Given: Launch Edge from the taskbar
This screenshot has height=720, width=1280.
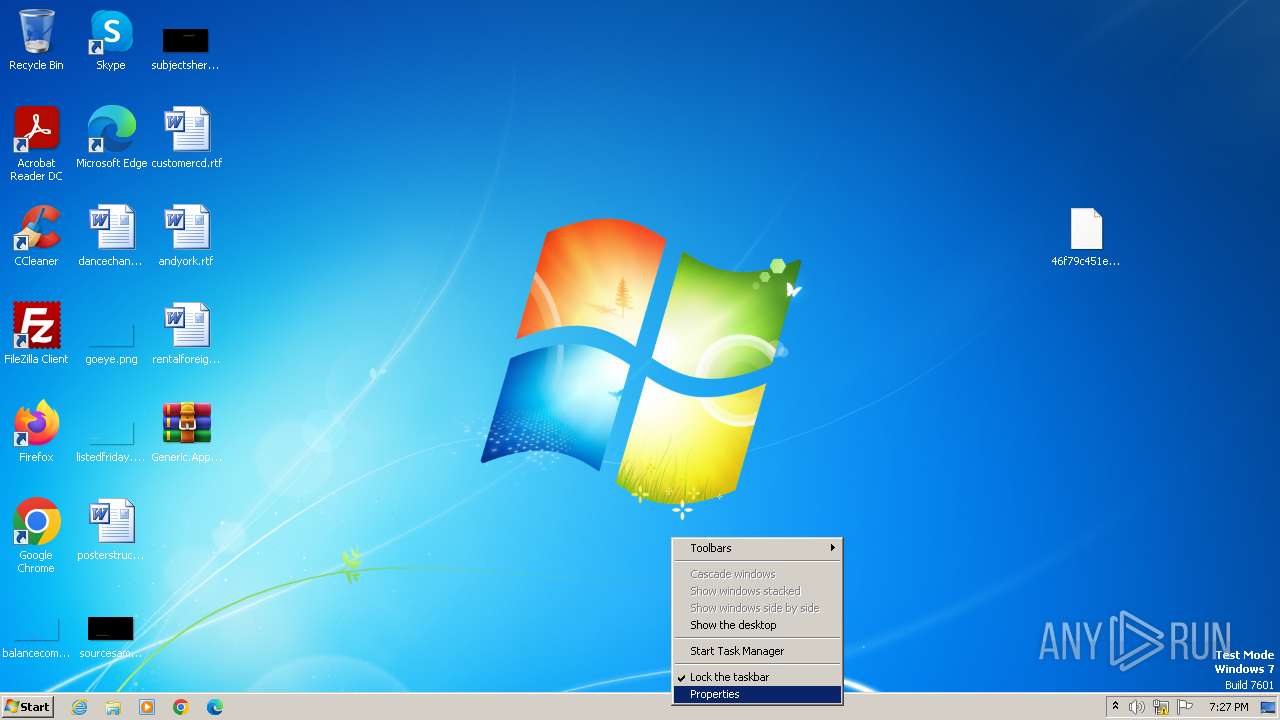Looking at the screenshot, I should coord(215,707).
